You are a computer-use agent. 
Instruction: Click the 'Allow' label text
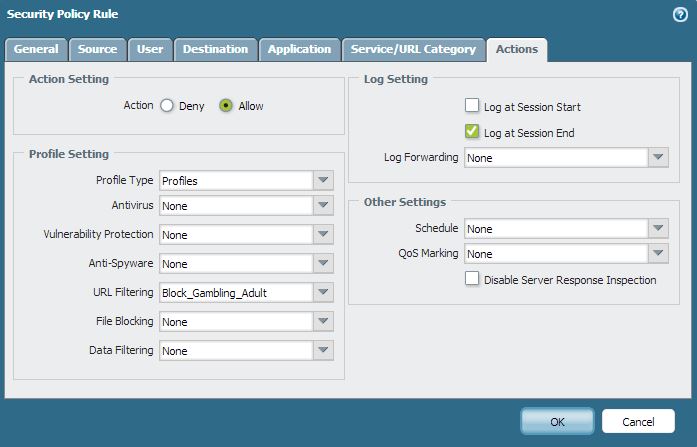[x=251, y=106]
